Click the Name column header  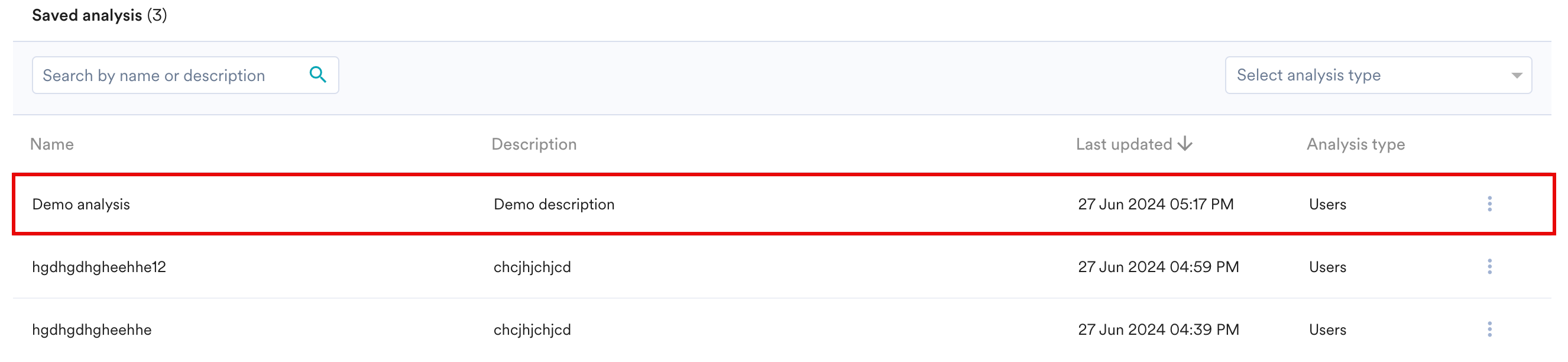click(52, 144)
